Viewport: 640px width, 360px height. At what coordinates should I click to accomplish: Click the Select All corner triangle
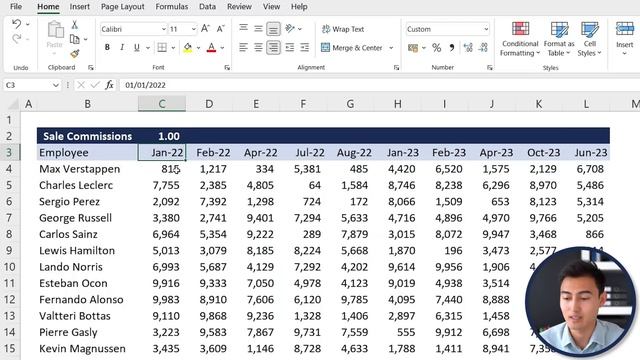[x=13, y=104]
